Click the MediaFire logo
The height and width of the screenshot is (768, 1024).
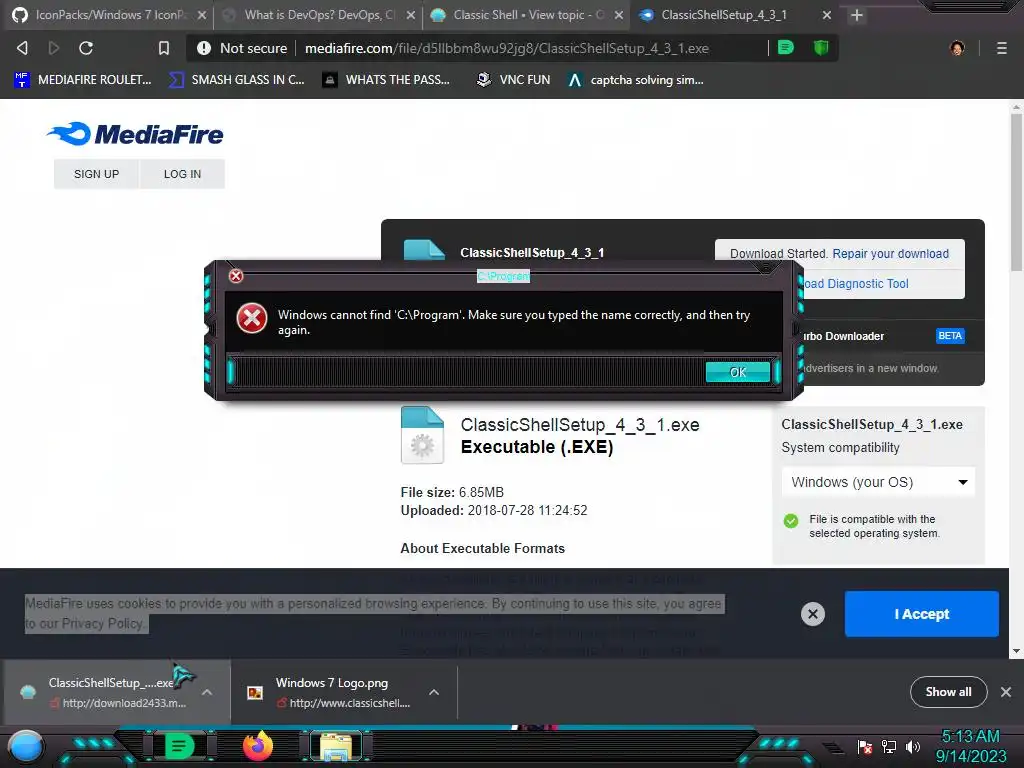coord(135,134)
